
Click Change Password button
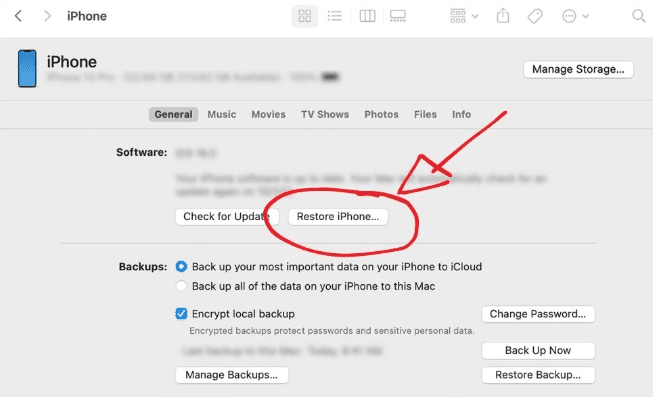[x=538, y=314]
